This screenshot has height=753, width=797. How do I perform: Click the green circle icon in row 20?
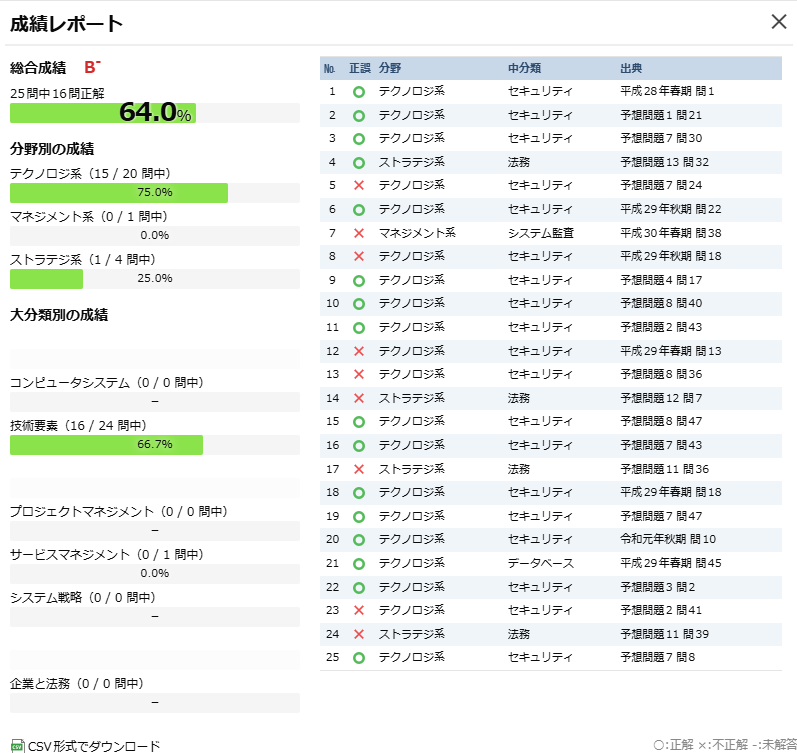pyautogui.click(x=359, y=540)
